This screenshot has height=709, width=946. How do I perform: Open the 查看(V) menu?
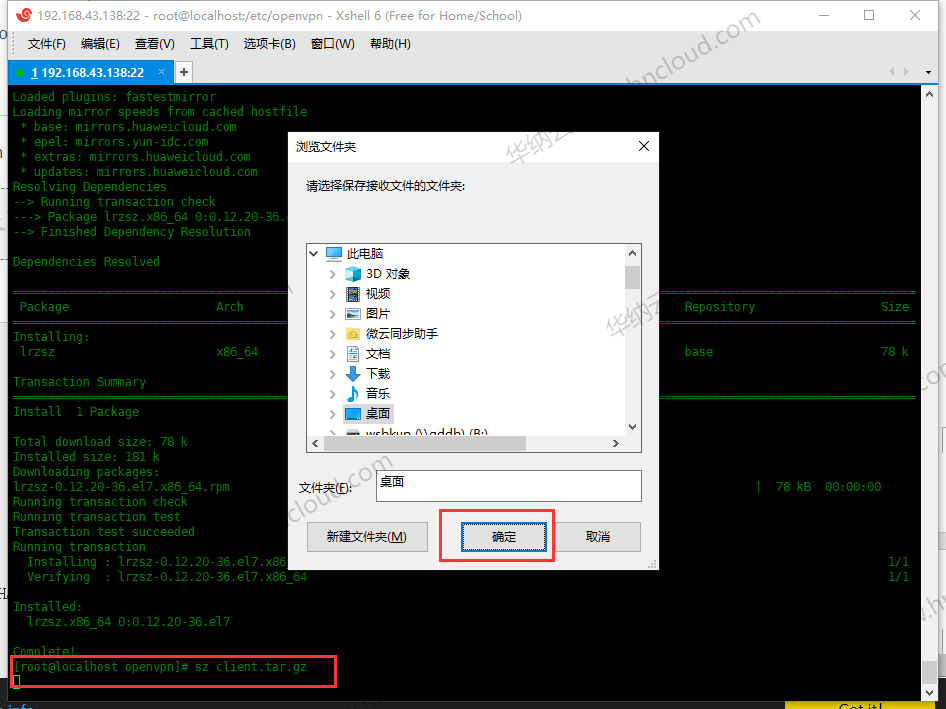coord(154,44)
